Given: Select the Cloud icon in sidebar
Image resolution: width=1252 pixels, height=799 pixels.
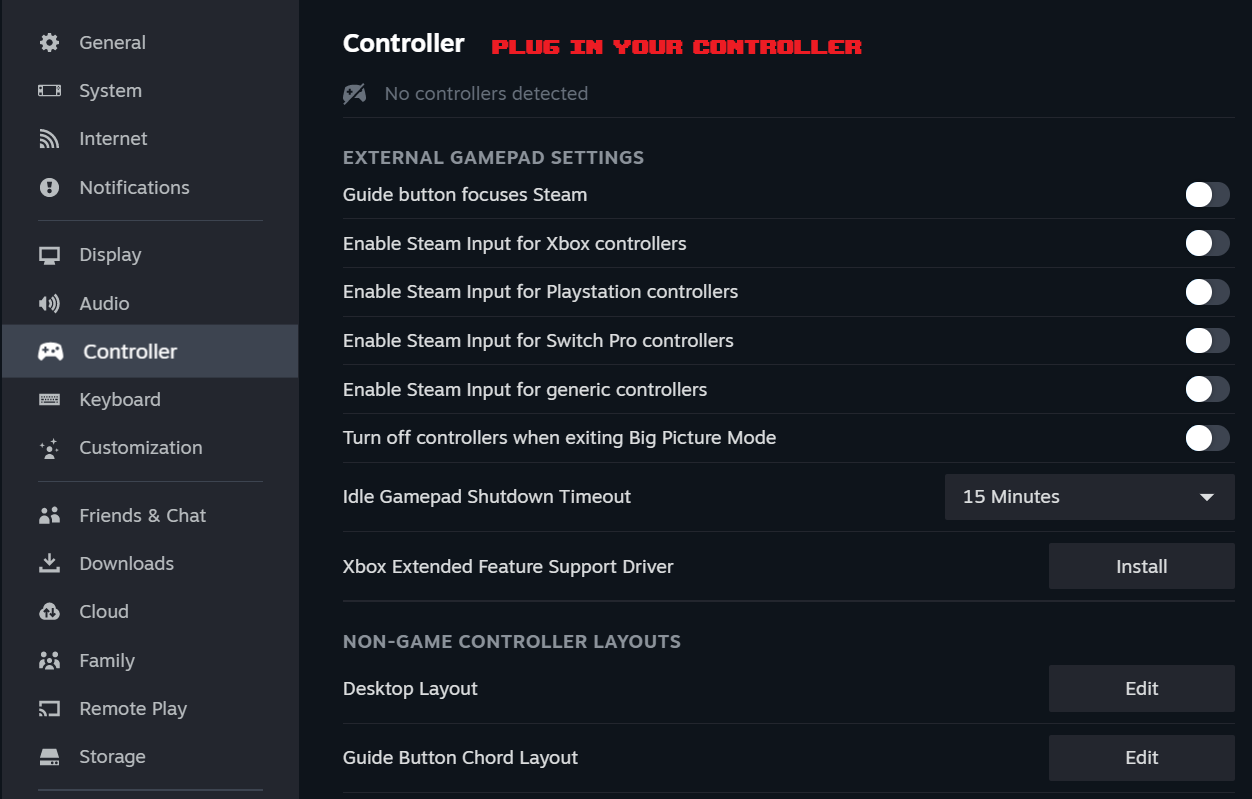Looking at the screenshot, I should tap(49, 612).
